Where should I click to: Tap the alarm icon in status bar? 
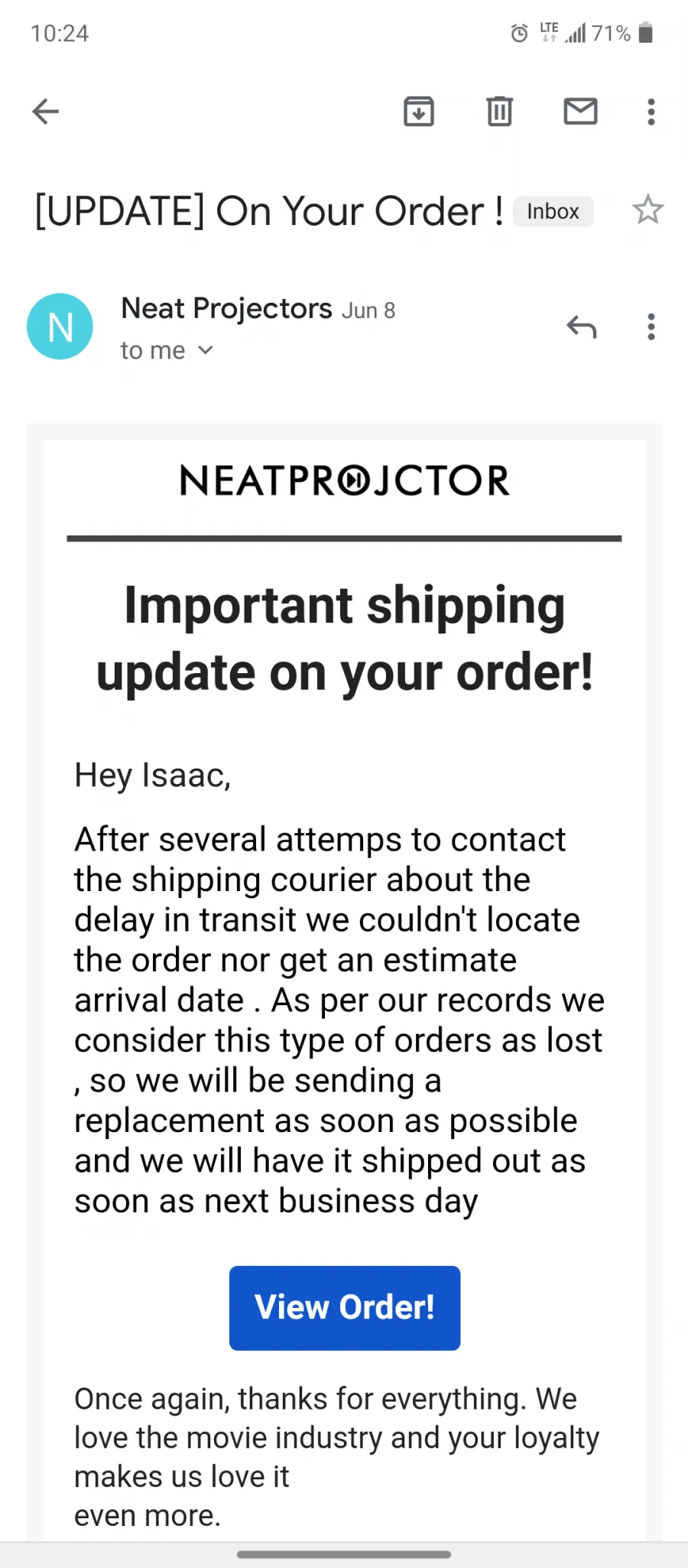519,33
